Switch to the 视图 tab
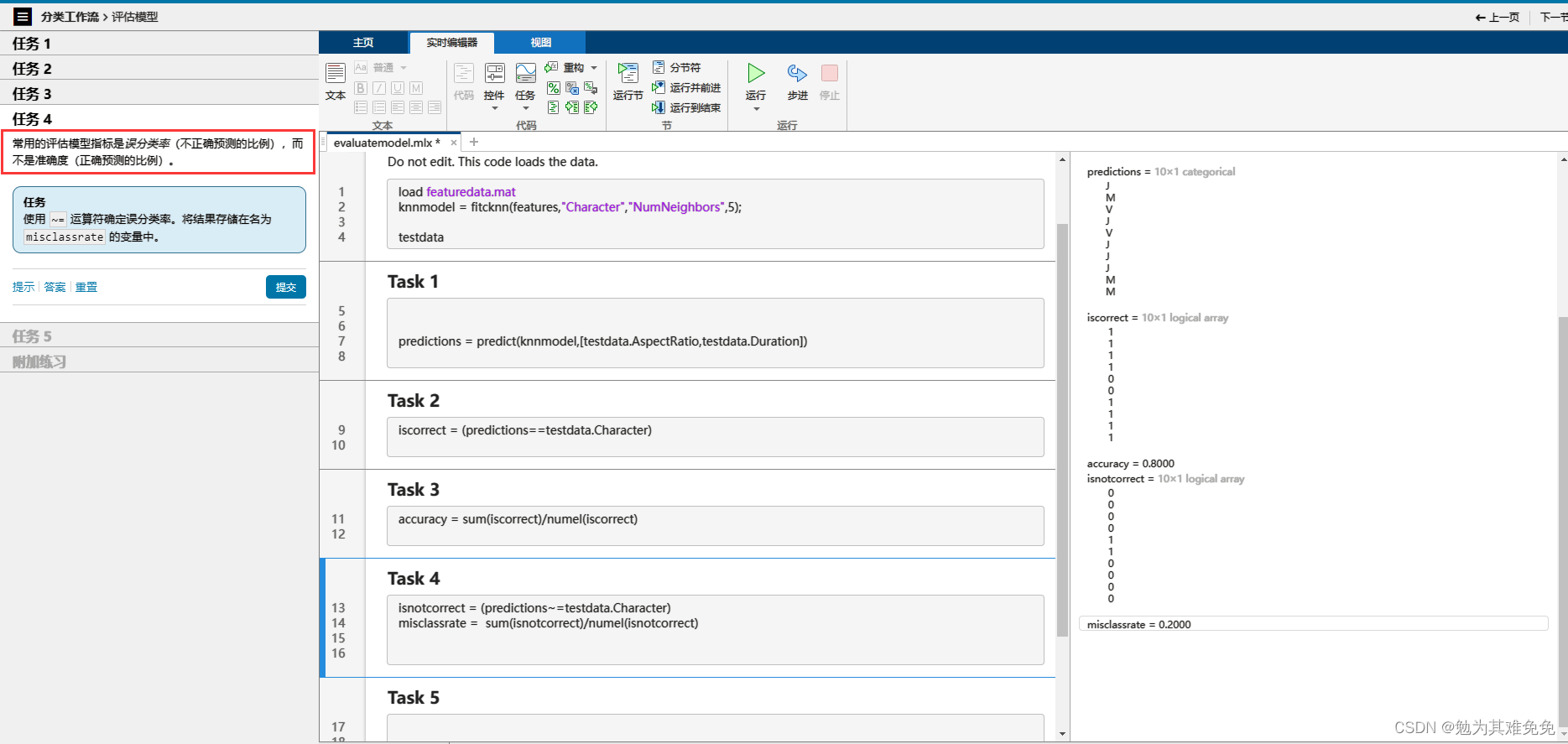The width and height of the screenshot is (1568, 744). click(540, 42)
